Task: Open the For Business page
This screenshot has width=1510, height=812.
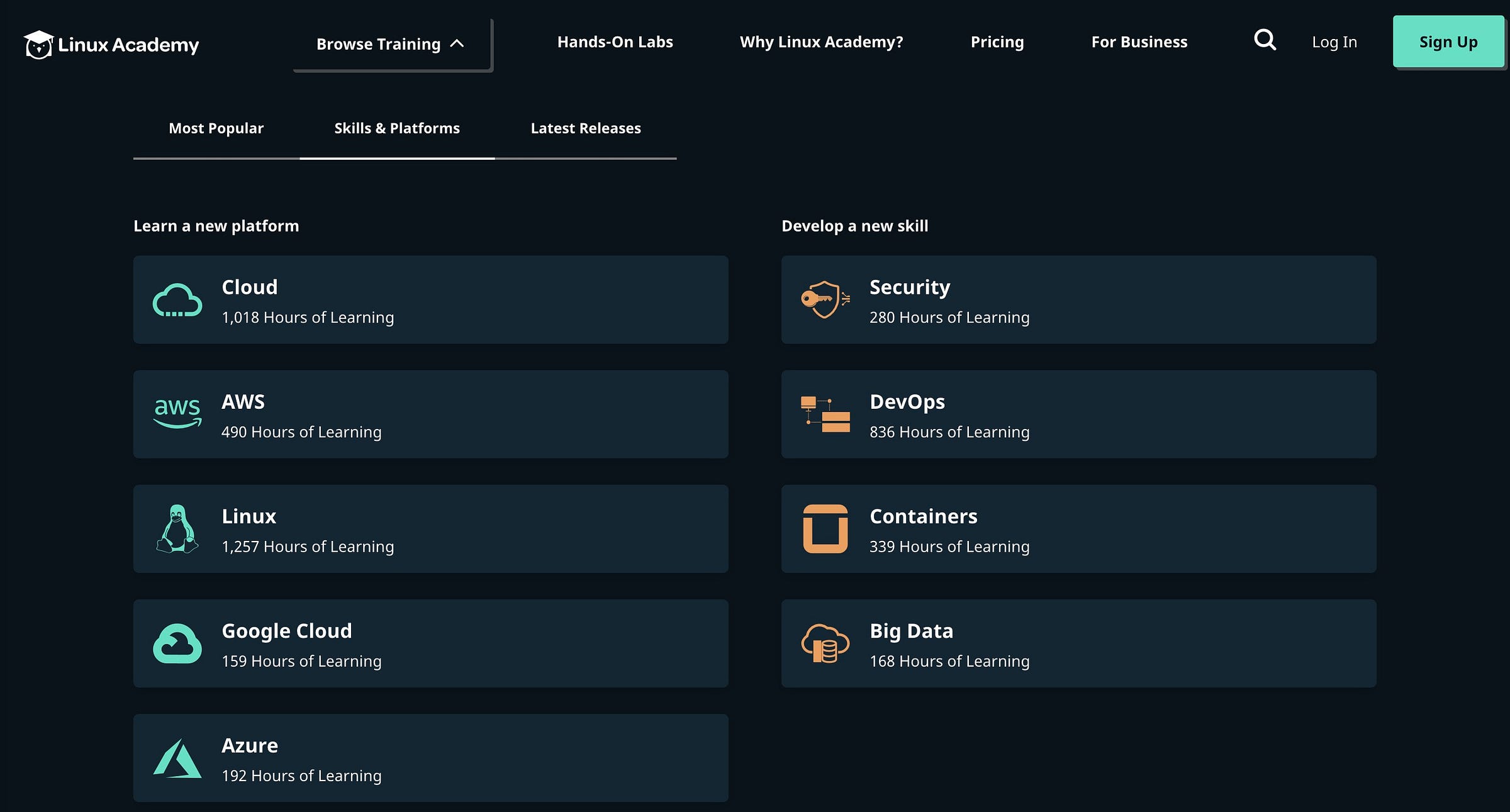Action: 1139,42
